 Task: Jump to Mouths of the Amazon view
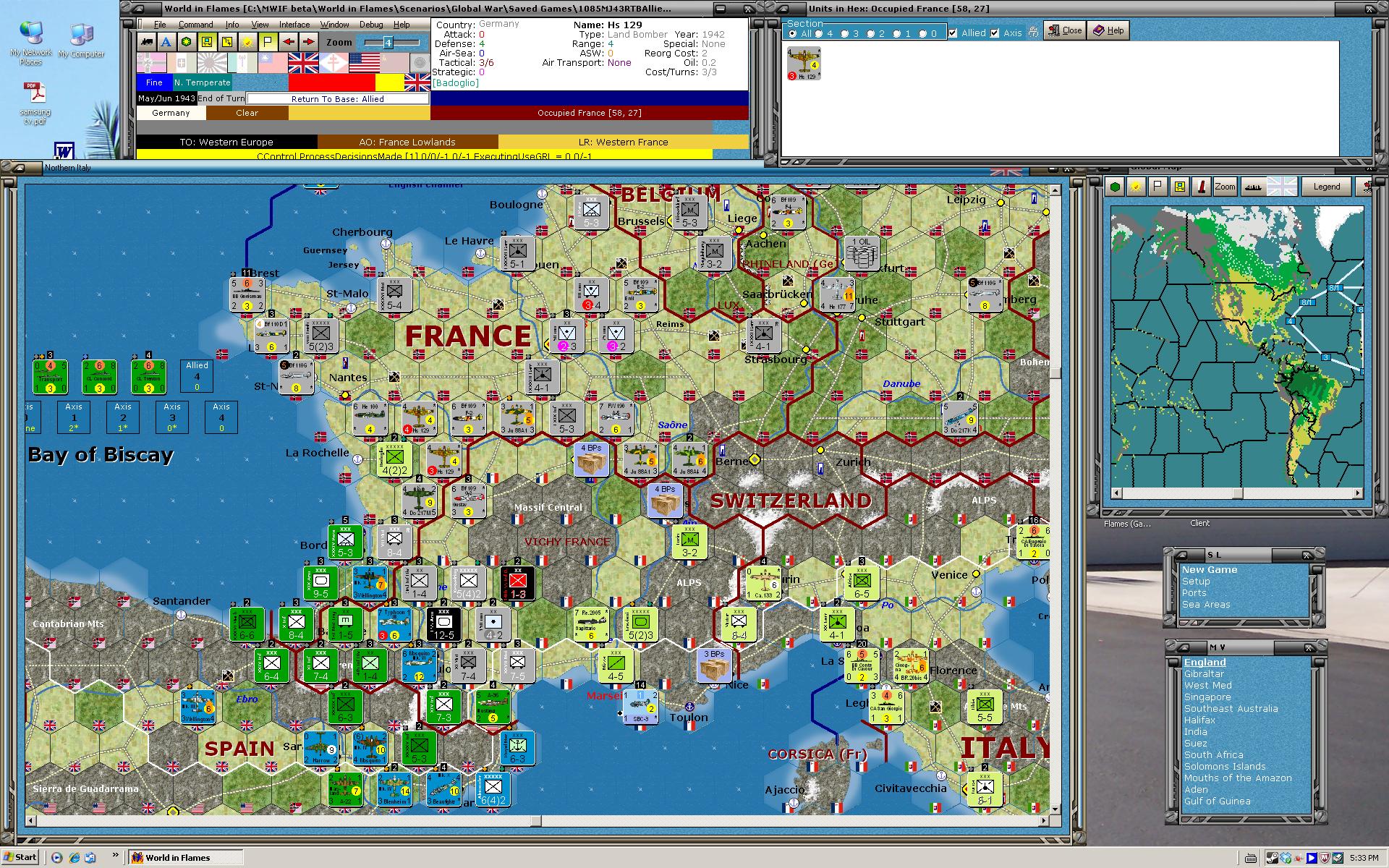1238,778
